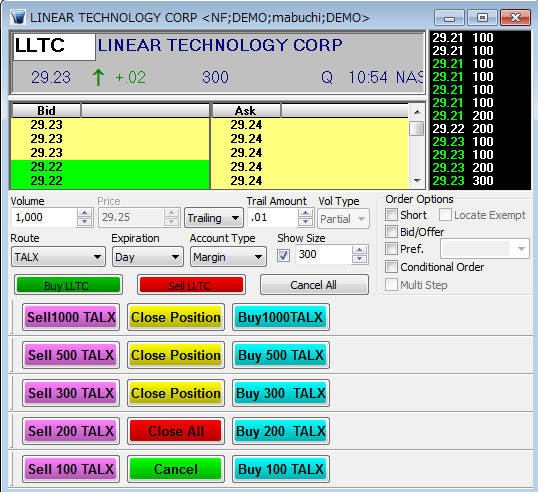Screen dimensions: 538x492
Task: Click Buy 300 TALX button
Action: 281,393
